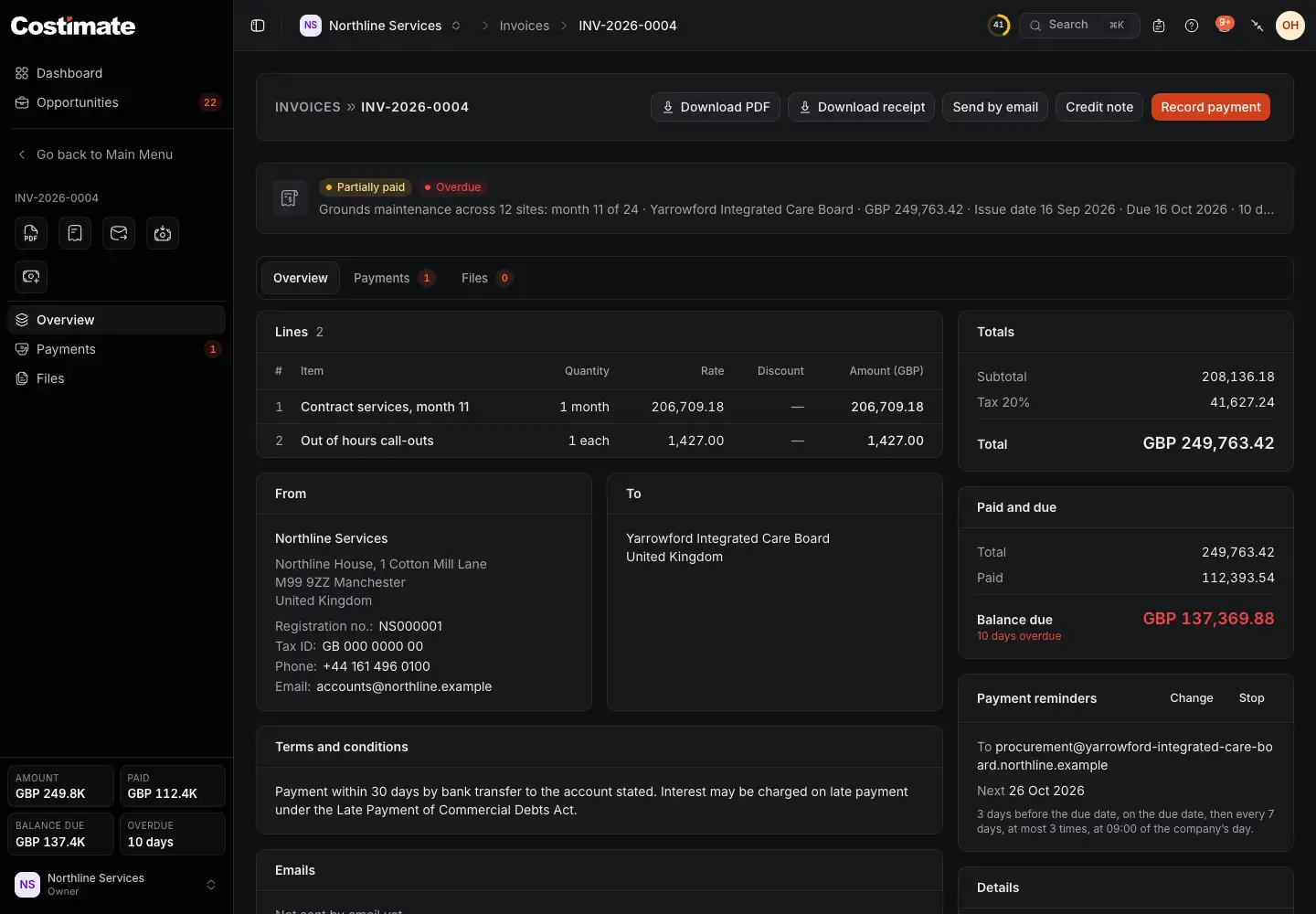Open the OH user avatar menu
The height and width of the screenshot is (914, 1316).
[1290, 26]
